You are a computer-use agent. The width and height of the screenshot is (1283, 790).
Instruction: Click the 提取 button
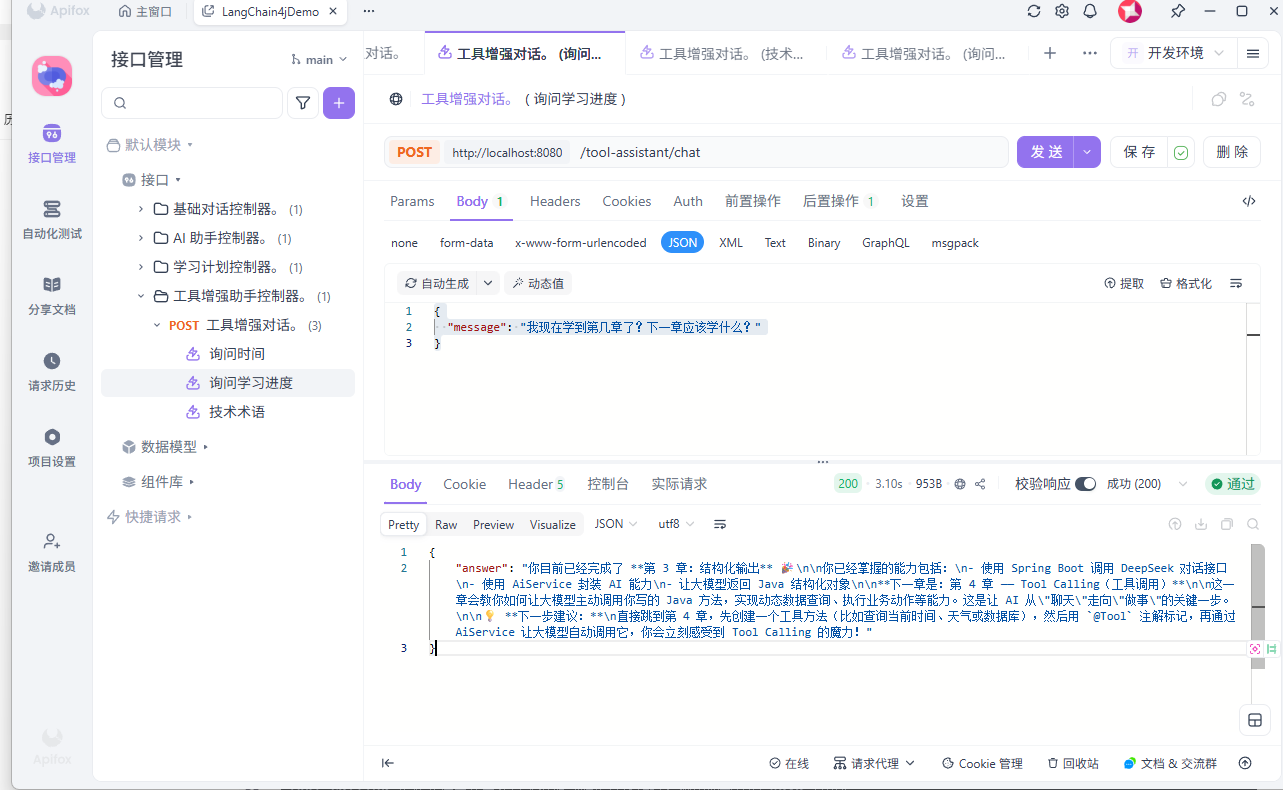[1124, 283]
